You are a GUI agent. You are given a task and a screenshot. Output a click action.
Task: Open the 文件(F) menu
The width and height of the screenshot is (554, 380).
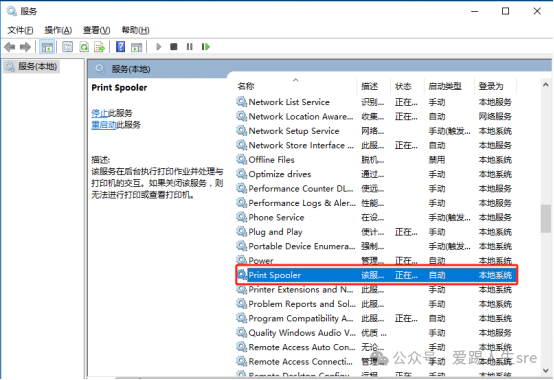(20, 30)
